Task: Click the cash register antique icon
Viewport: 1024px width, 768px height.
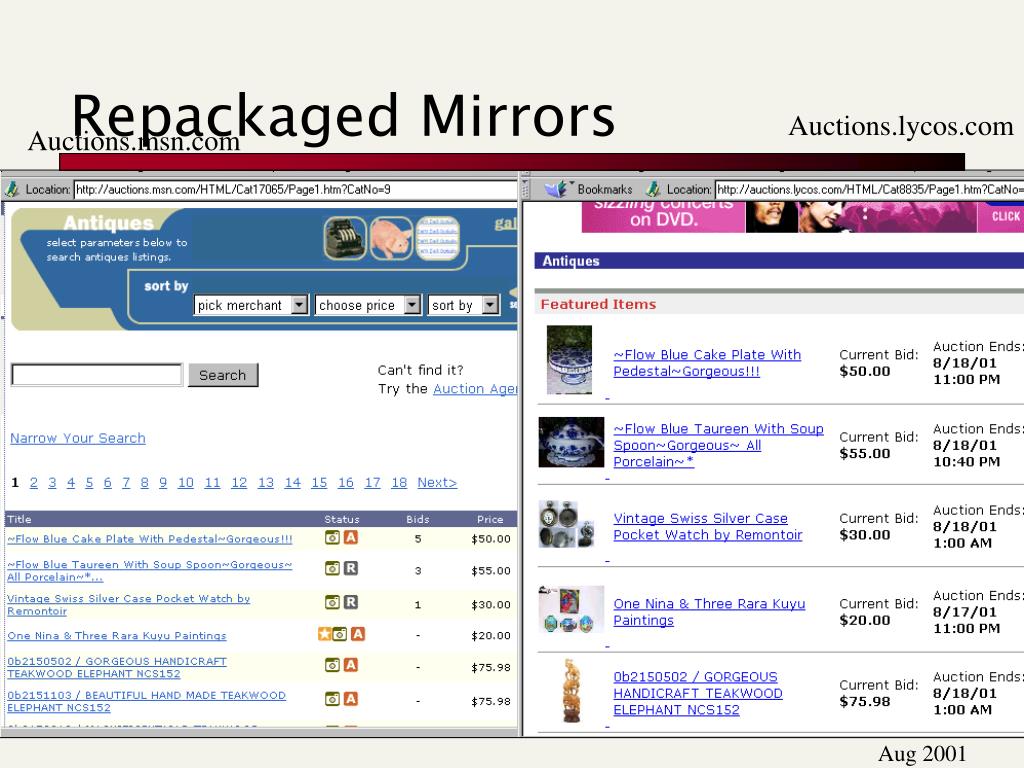Action: (x=345, y=238)
